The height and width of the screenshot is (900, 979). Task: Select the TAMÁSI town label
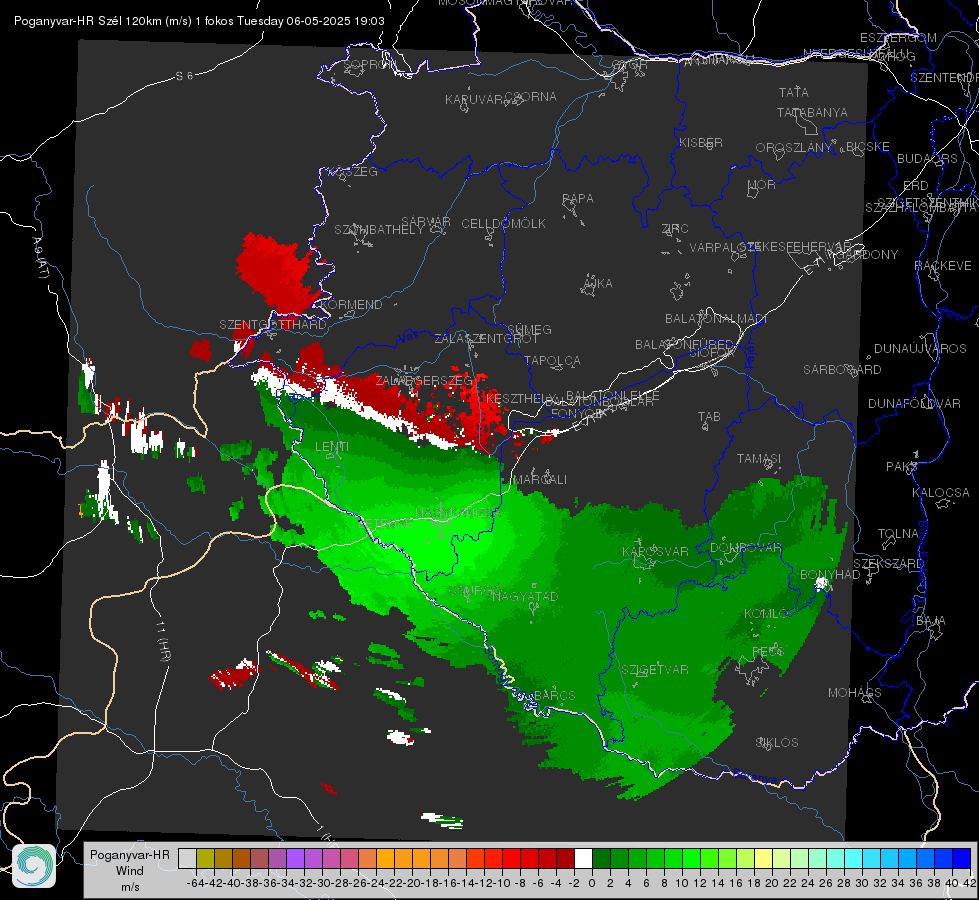pos(759,458)
